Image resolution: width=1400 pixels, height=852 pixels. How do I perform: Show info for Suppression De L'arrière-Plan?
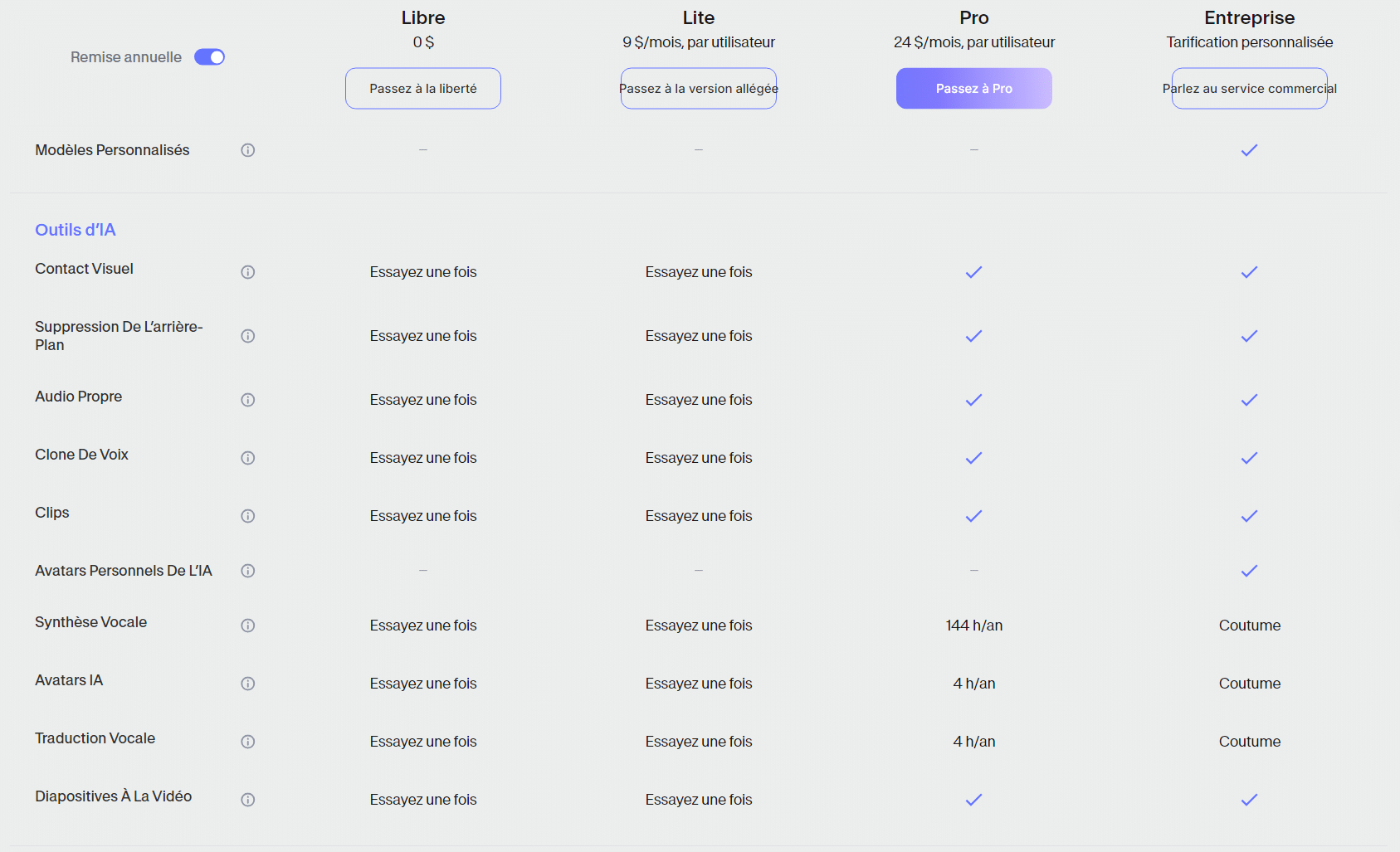(x=247, y=336)
